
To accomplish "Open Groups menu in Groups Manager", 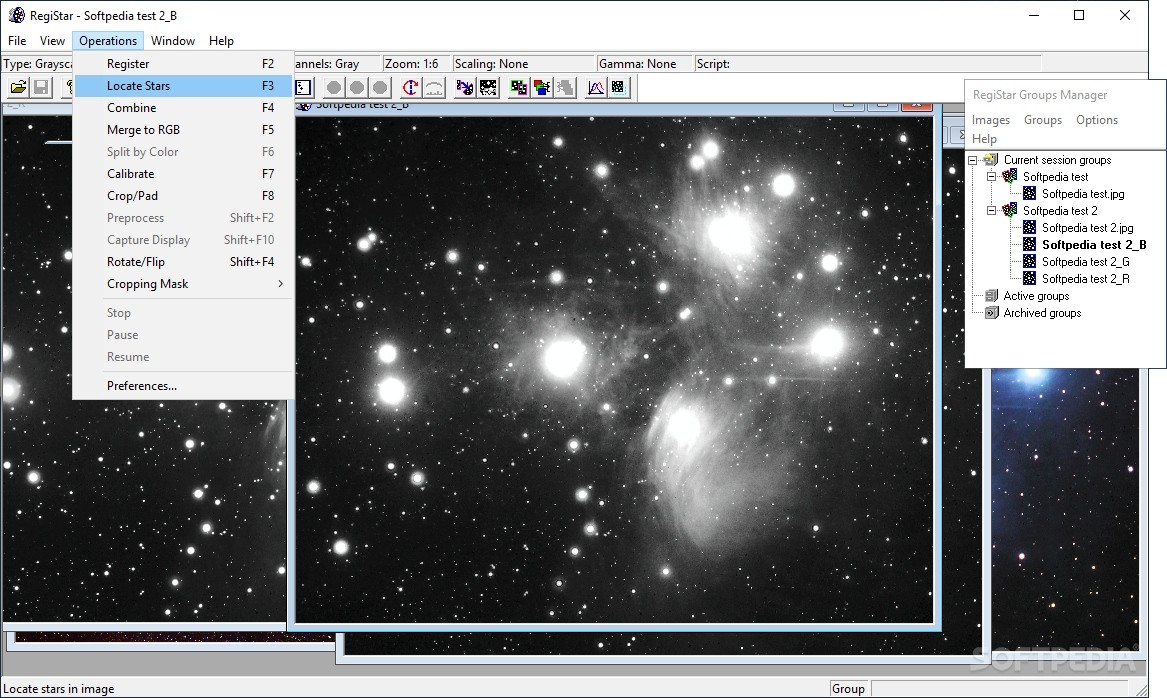I will [x=1043, y=120].
